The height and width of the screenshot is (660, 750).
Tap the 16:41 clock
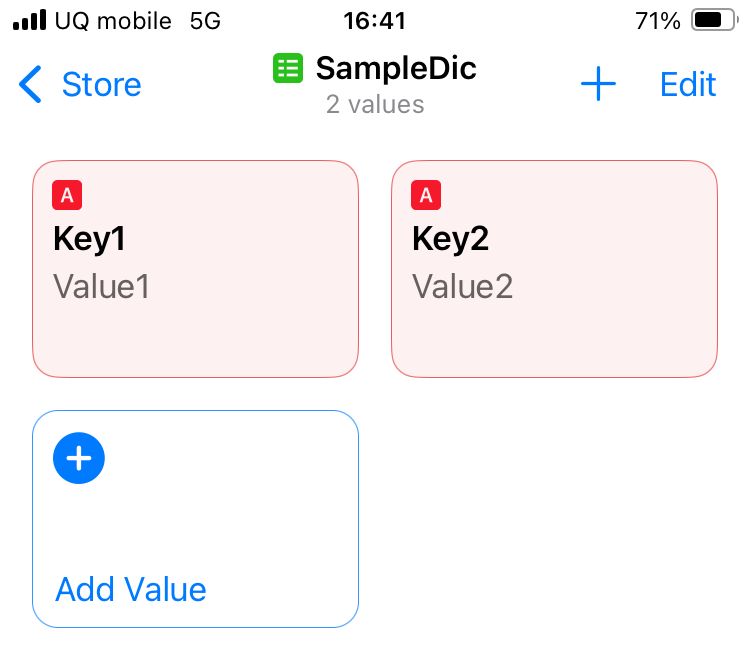pos(374,20)
